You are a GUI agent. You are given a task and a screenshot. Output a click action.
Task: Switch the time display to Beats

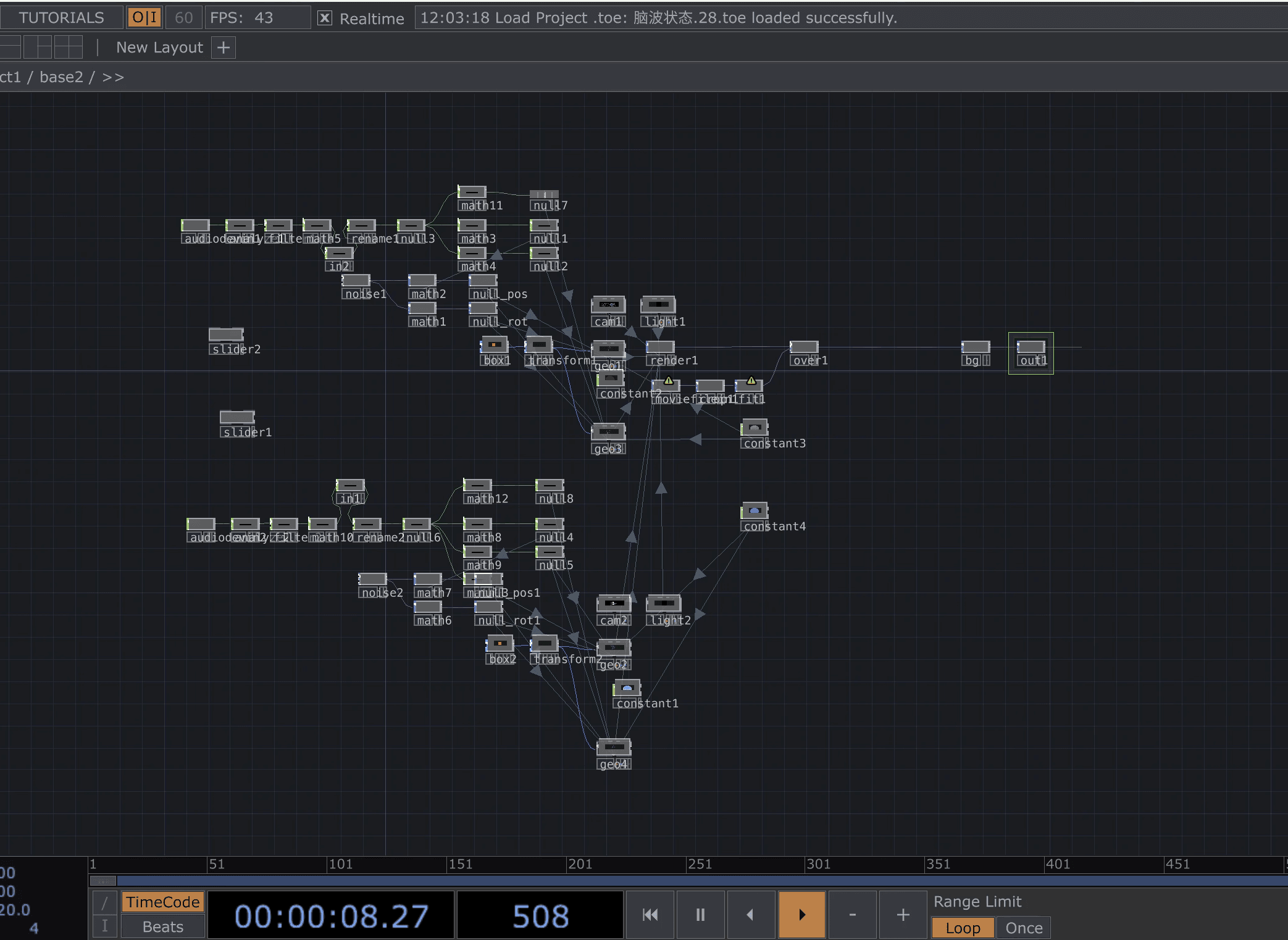162,927
